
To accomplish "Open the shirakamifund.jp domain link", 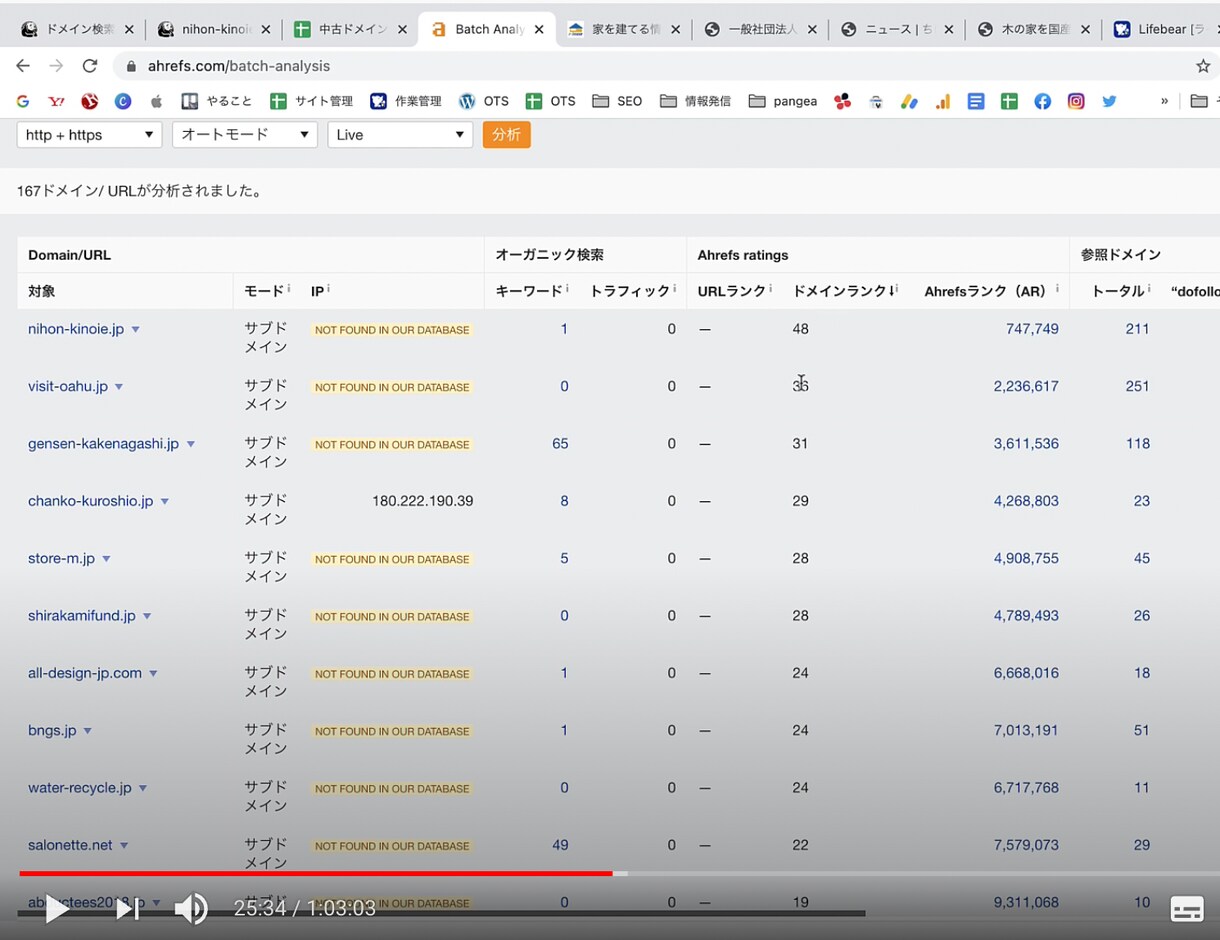I will pyautogui.click(x=82, y=616).
